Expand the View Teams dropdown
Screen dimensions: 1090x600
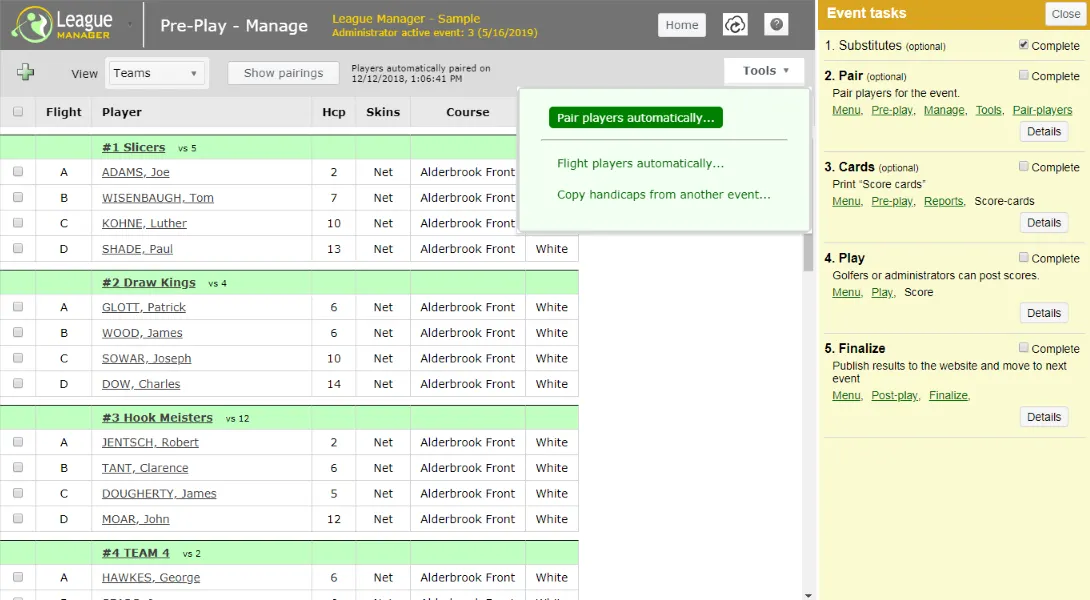coord(156,73)
